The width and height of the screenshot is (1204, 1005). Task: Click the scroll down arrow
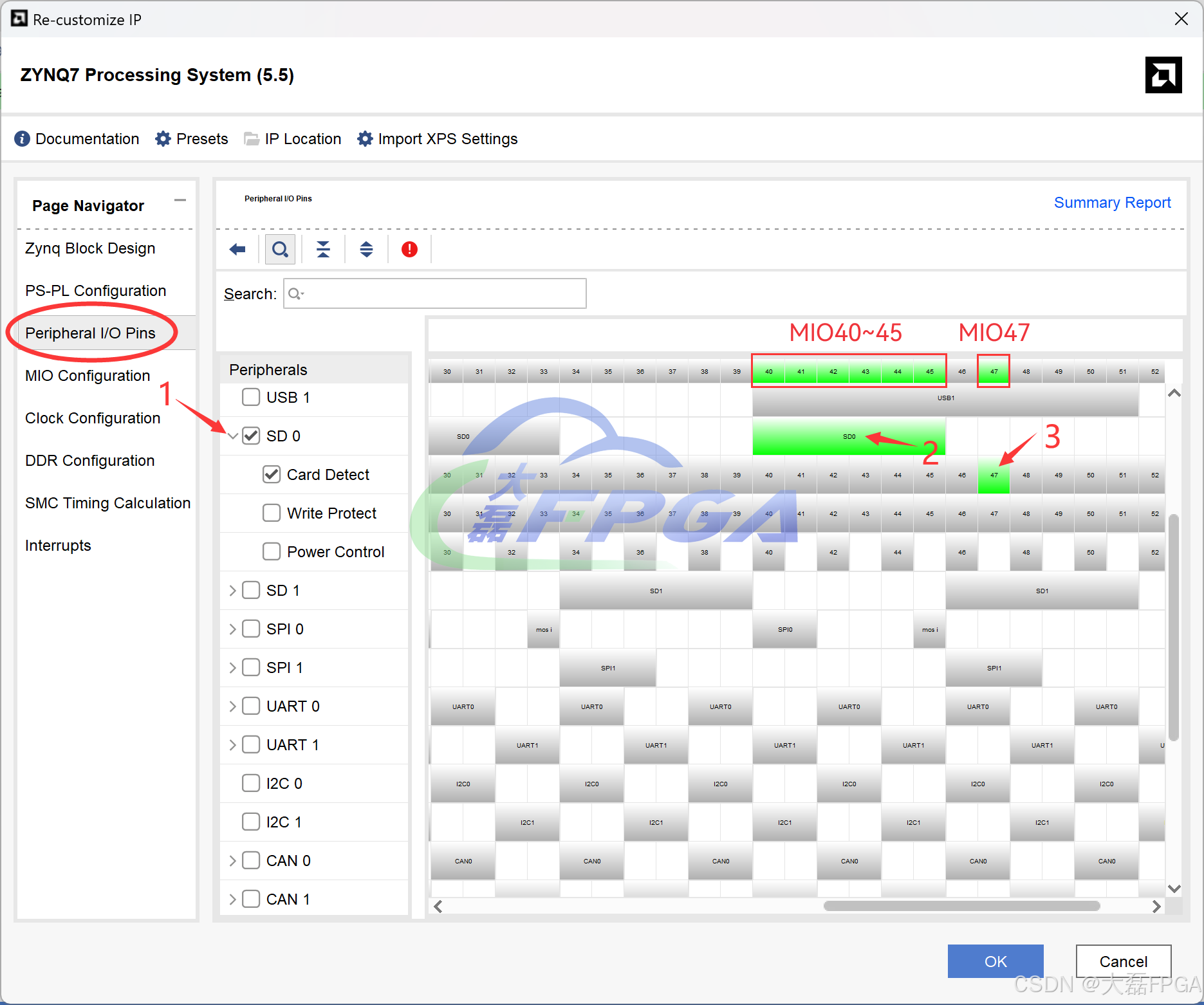point(1174,889)
